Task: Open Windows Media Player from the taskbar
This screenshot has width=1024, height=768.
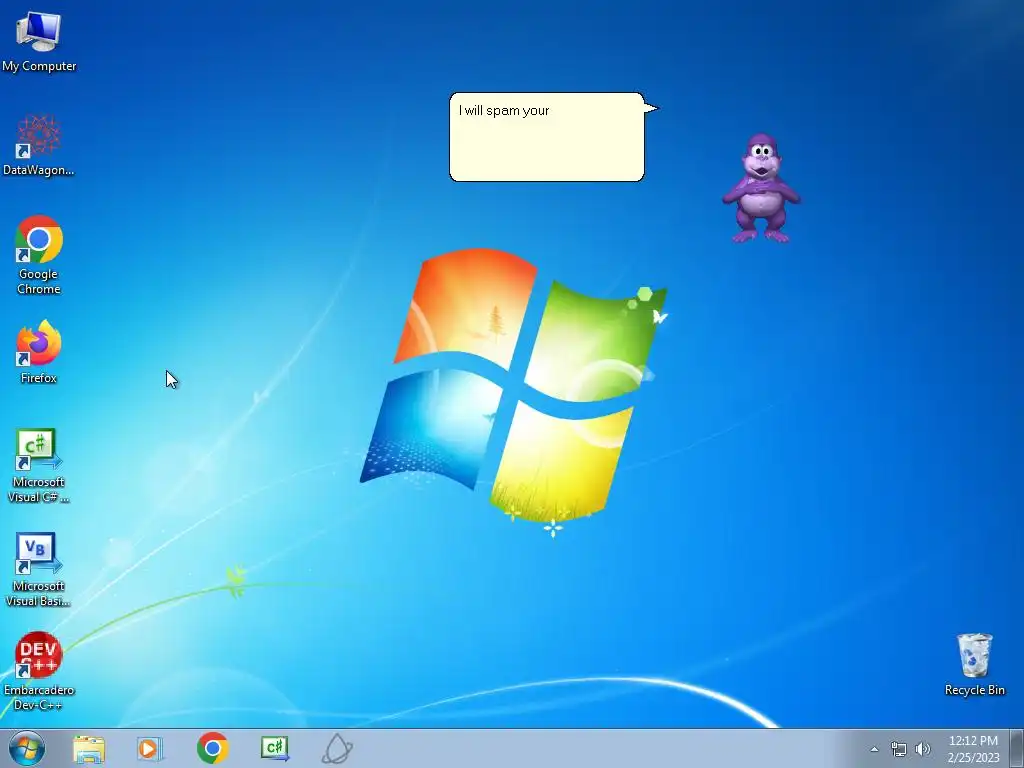Action: click(150, 748)
